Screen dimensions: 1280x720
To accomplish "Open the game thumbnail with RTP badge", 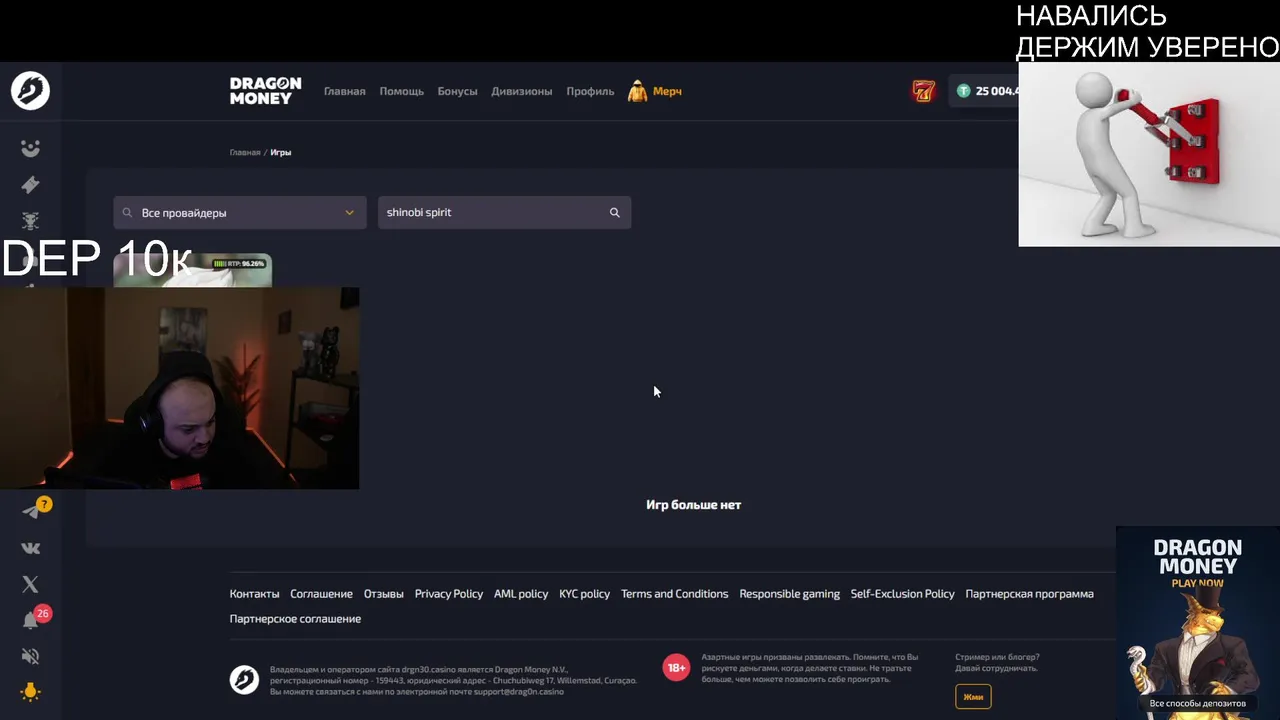I will pyautogui.click(x=192, y=270).
